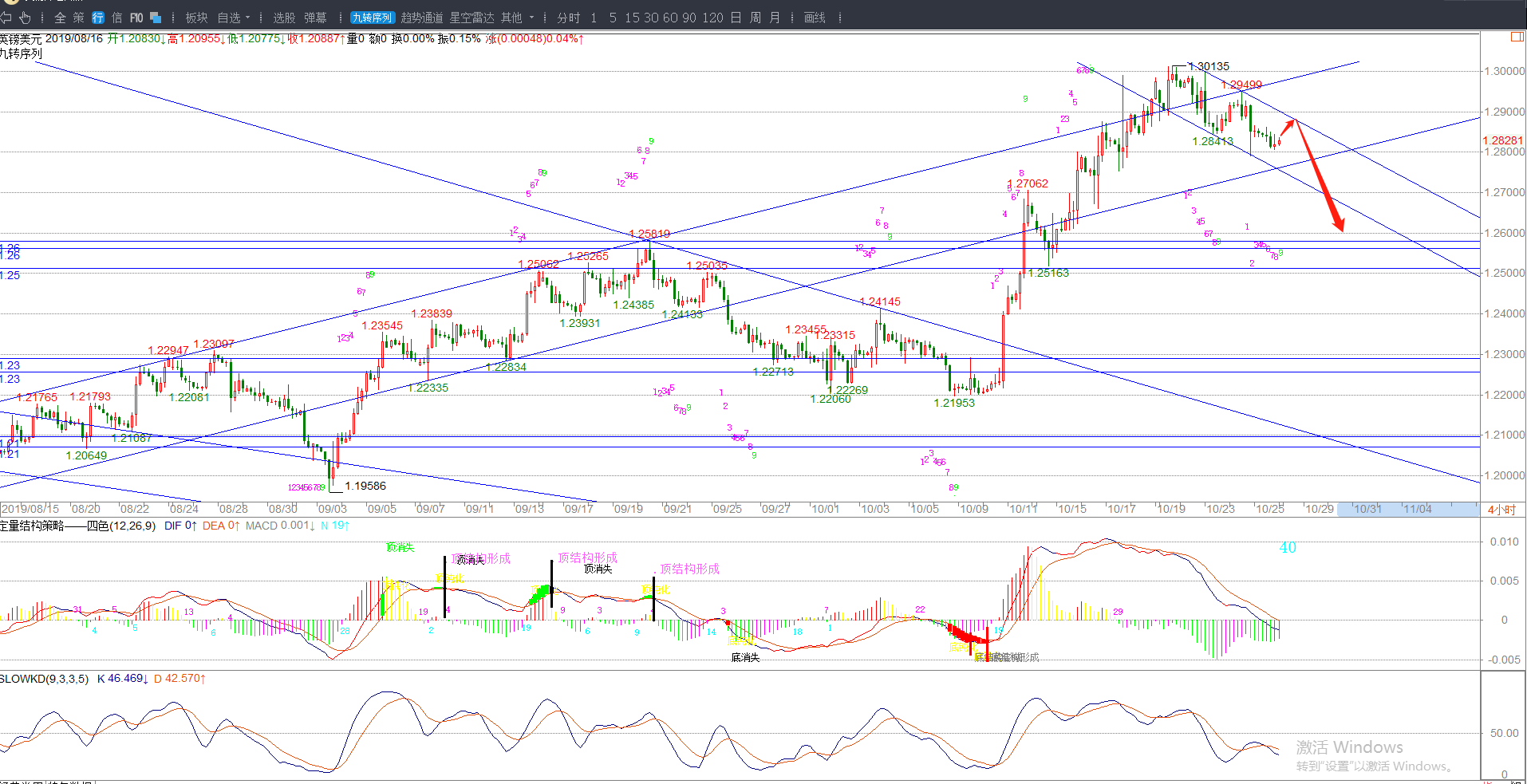Click the 英镑美元 symbol name

coord(22,38)
